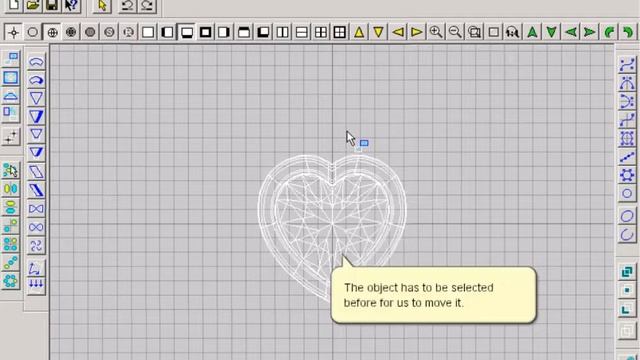This screenshot has height=360, width=640.
Task: Select the straight line with points tool
Action: pyautogui.click(x=627, y=157)
